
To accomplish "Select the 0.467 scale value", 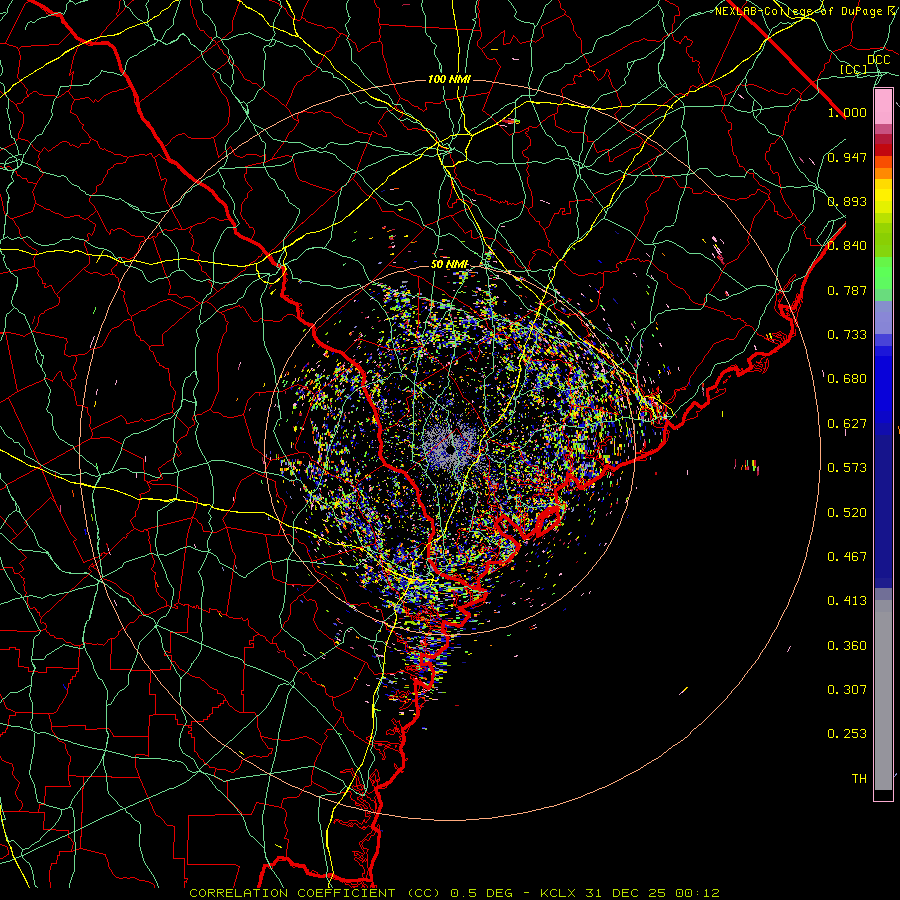I will click(x=847, y=557).
